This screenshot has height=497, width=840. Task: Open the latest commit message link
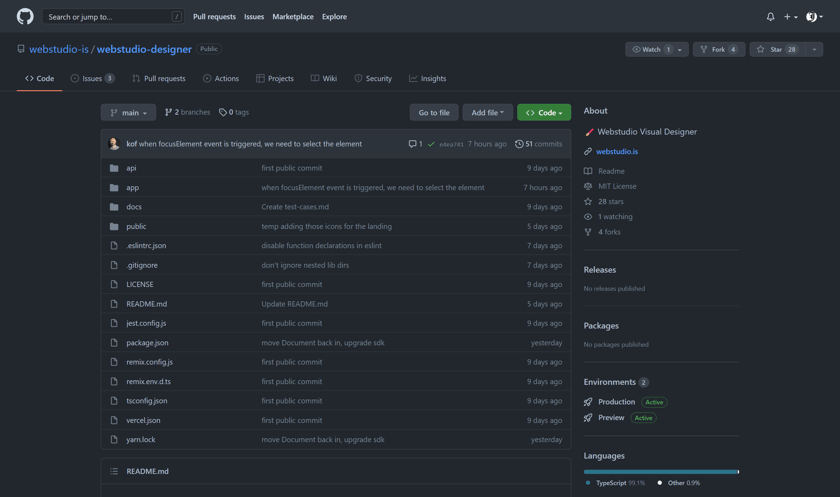(250, 144)
